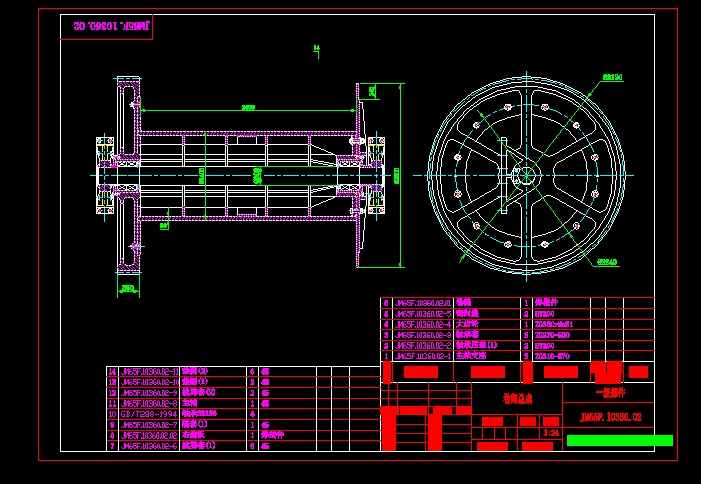701x484 pixels.
Task: Select part number JM65F.10360.02-7 in row 9
Action: tap(149, 425)
